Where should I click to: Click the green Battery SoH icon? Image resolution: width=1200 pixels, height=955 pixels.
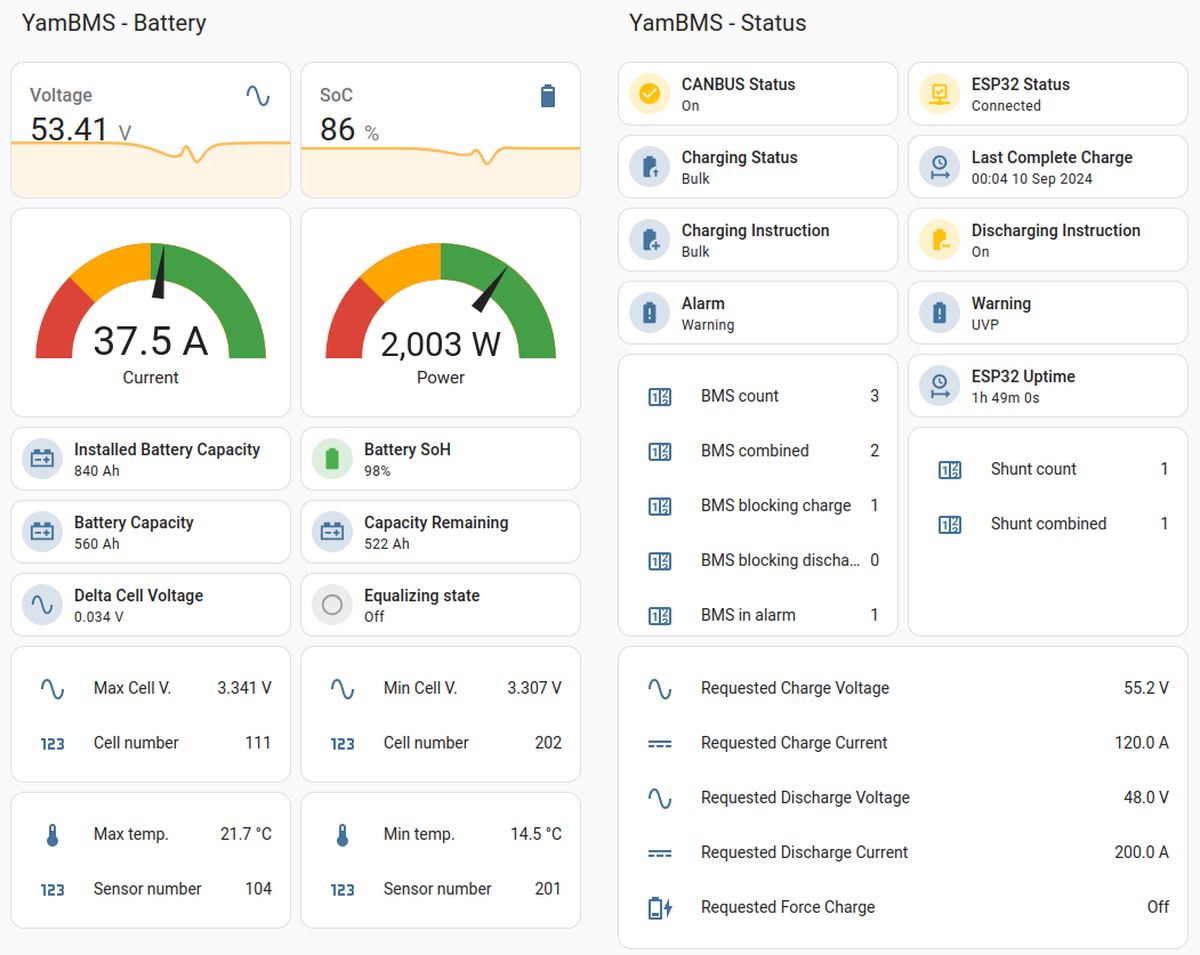(332, 459)
